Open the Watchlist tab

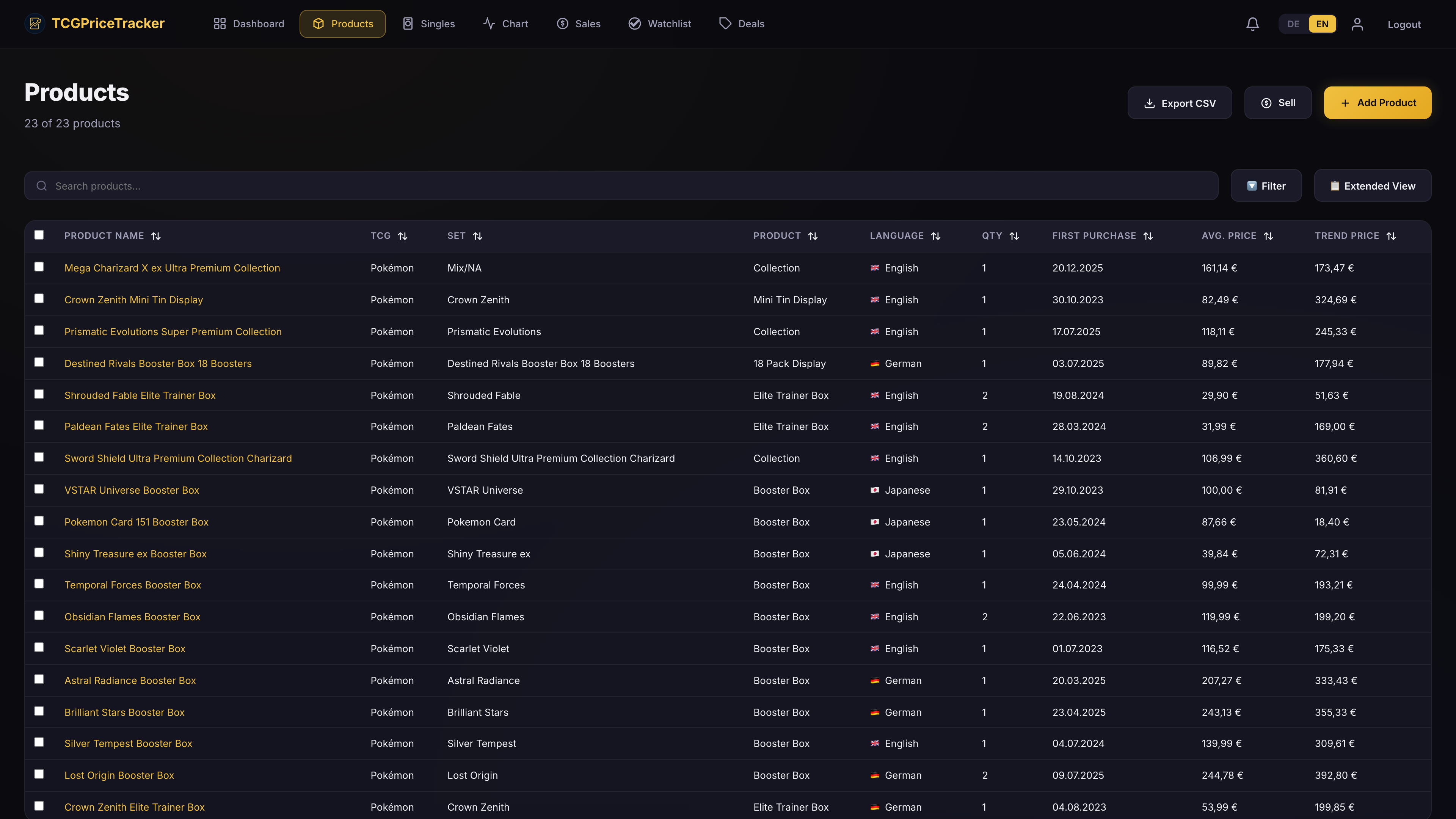click(660, 24)
